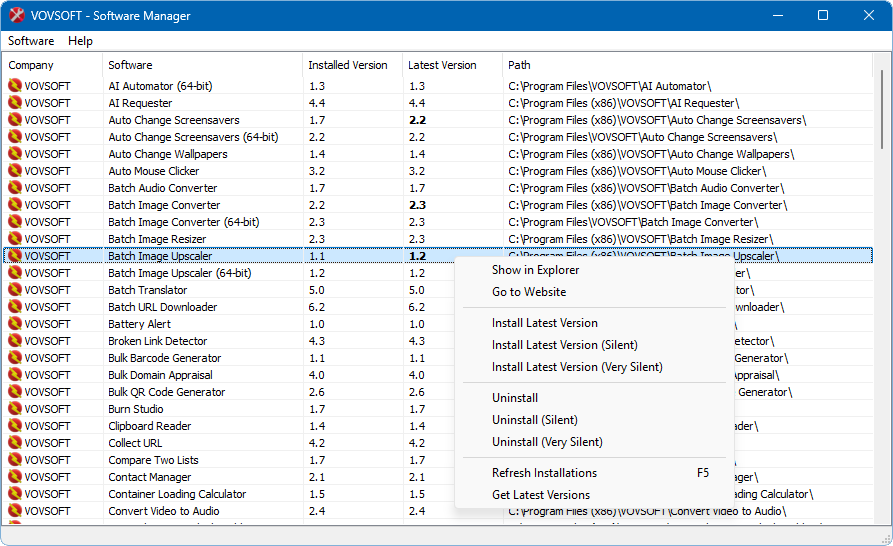Click the window resize grip in status bar
Viewport: 893px width, 546px height.
pos(886,539)
